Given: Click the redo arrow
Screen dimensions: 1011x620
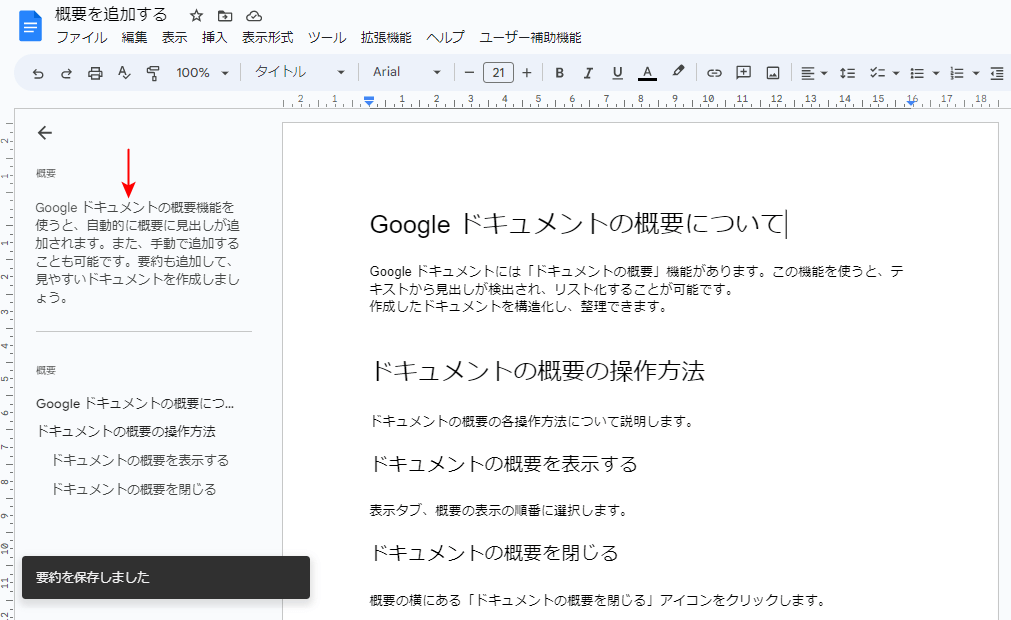Looking at the screenshot, I should pyautogui.click(x=66, y=73).
